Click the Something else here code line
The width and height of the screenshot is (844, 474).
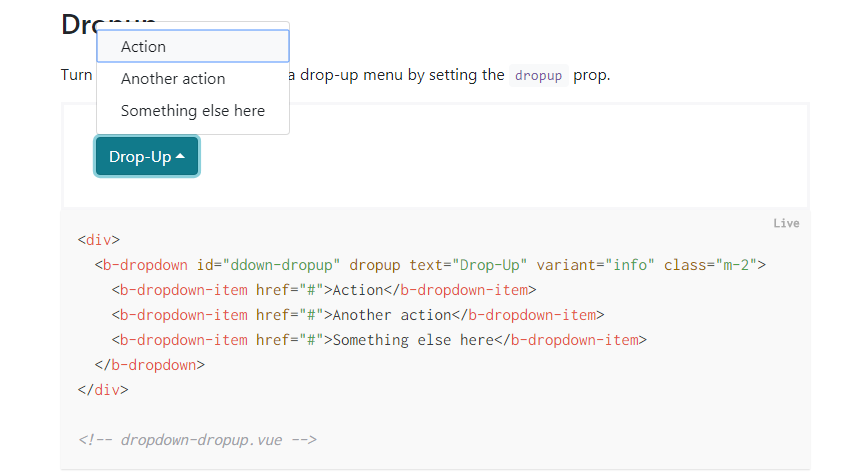379,340
